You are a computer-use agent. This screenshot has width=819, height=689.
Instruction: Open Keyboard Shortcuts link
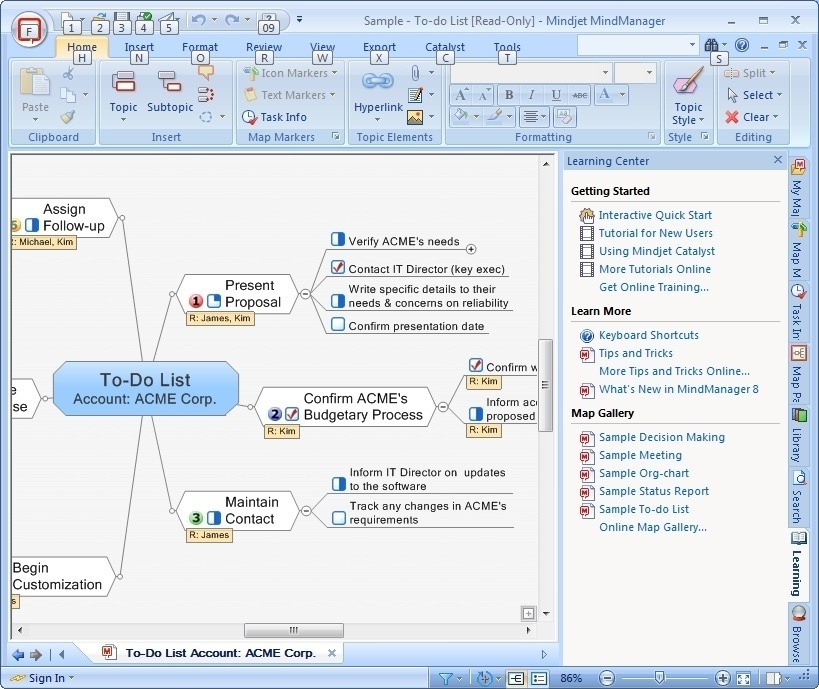pos(648,335)
